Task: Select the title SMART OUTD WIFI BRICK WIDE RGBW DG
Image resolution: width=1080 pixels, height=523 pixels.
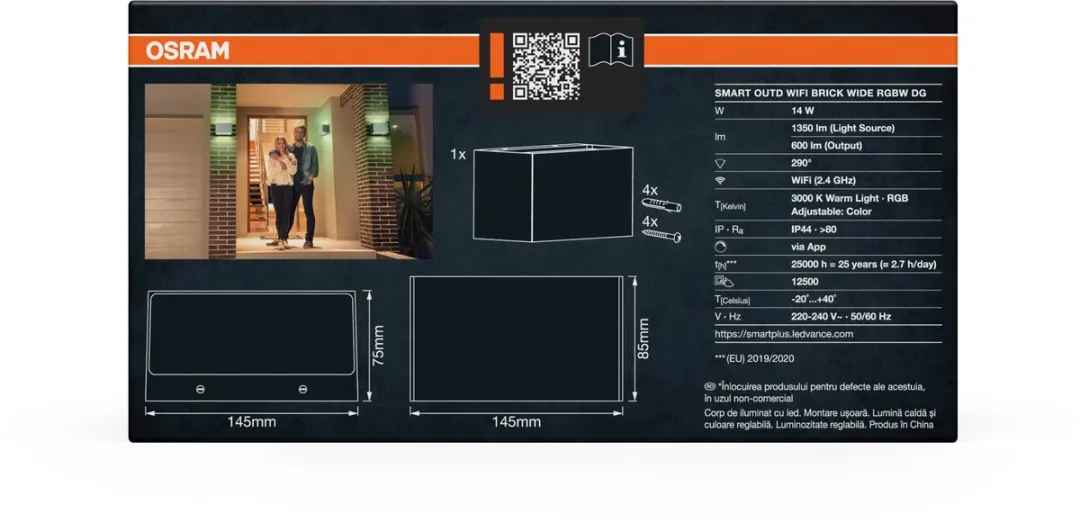Action: click(820, 93)
